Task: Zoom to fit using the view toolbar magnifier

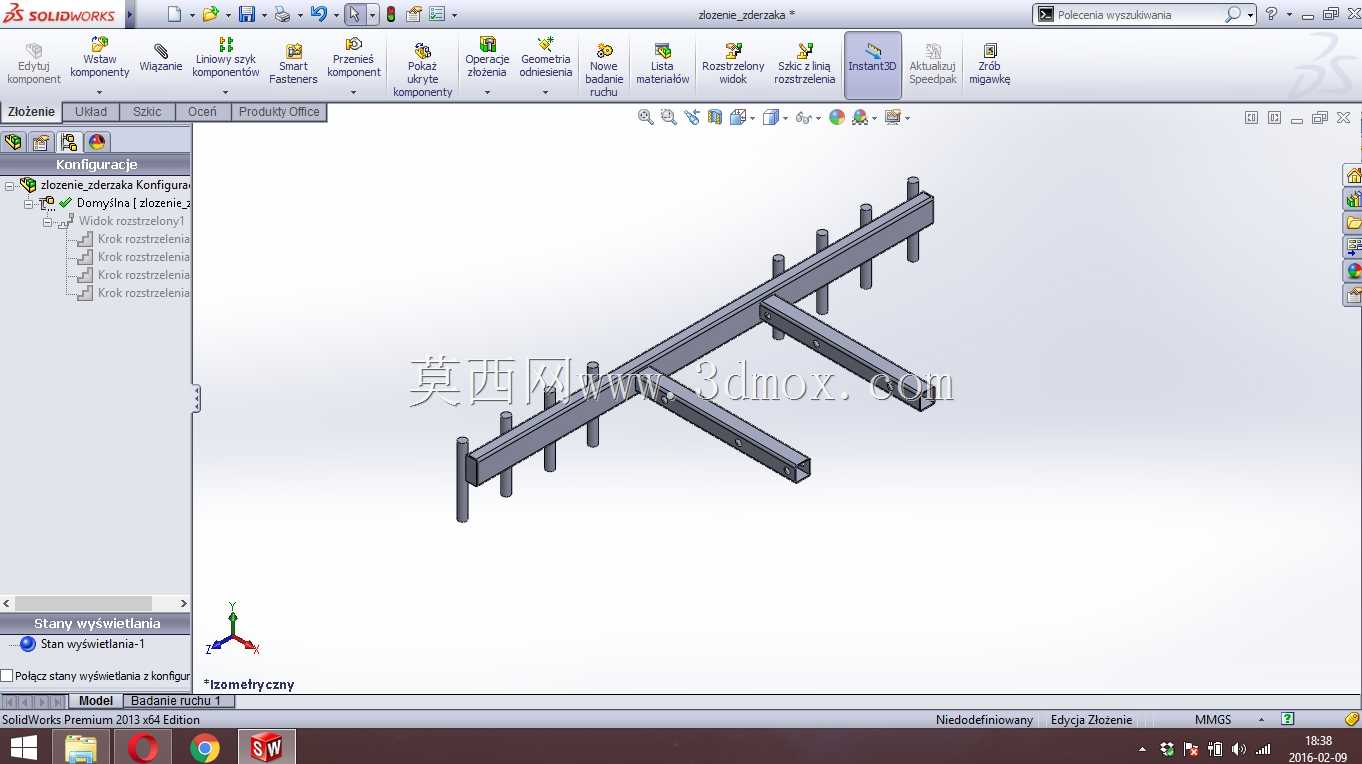Action: tap(646, 117)
